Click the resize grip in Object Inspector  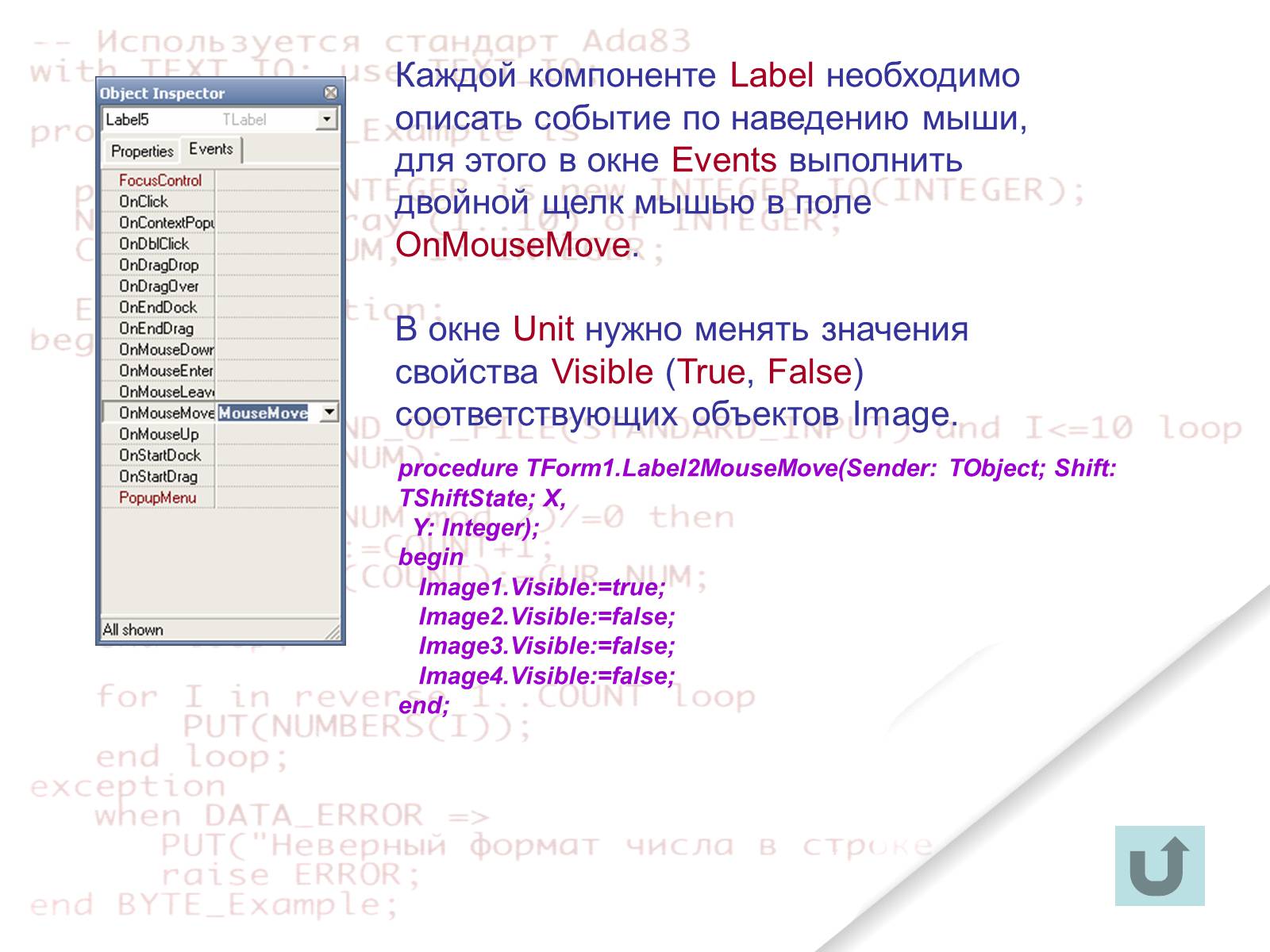point(333,632)
